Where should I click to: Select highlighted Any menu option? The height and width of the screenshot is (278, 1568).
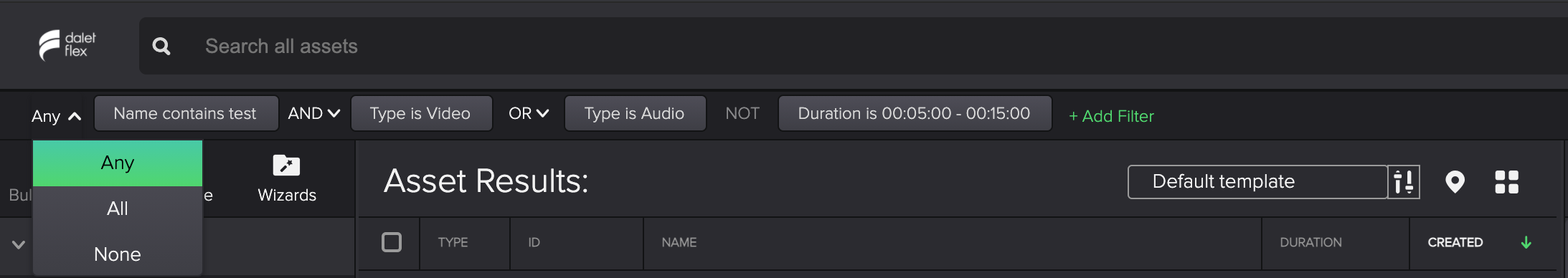point(118,163)
